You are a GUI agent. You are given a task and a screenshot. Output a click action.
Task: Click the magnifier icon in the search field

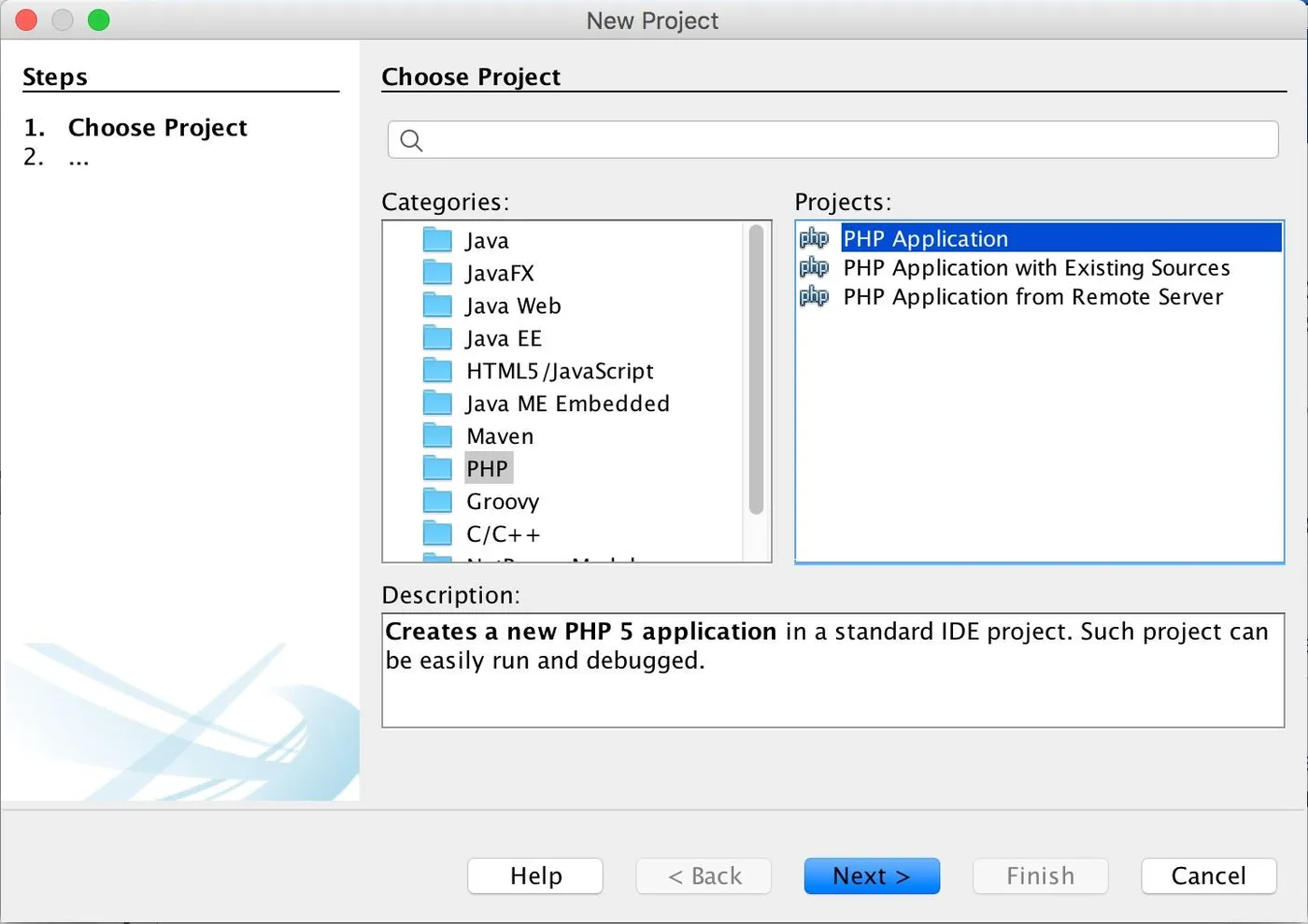tap(411, 140)
